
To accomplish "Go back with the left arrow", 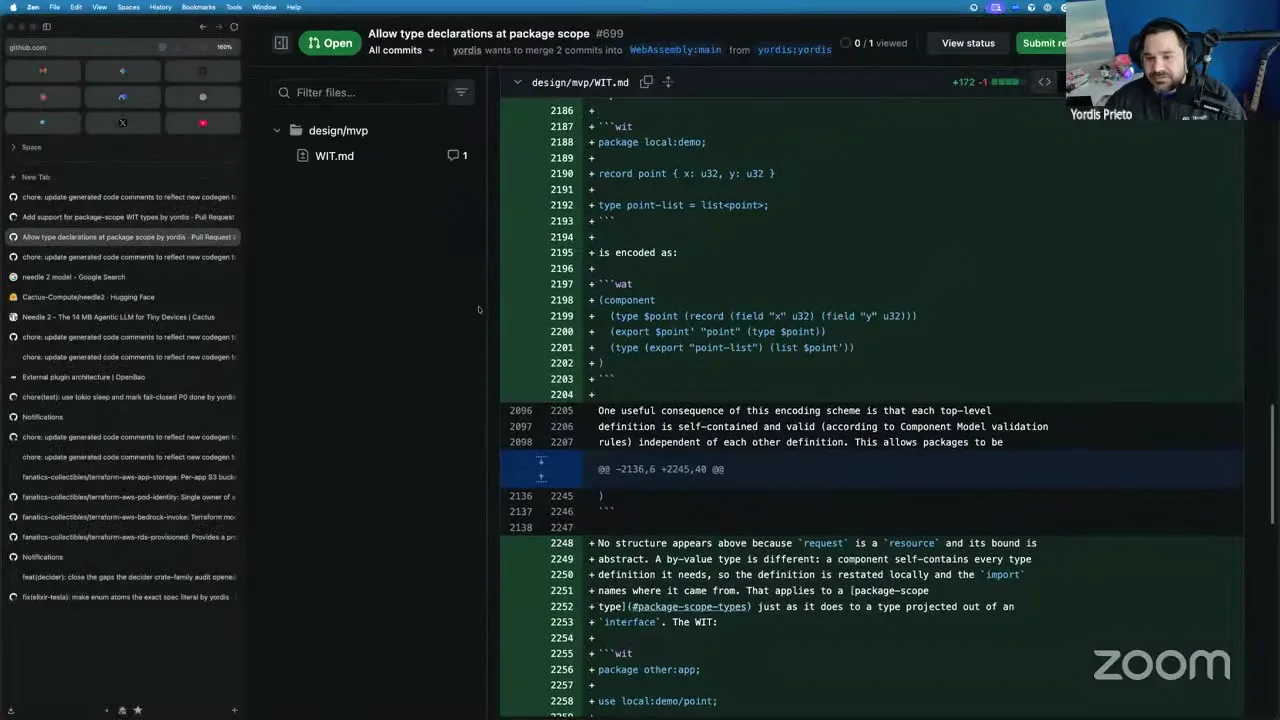I will click(203, 27).
